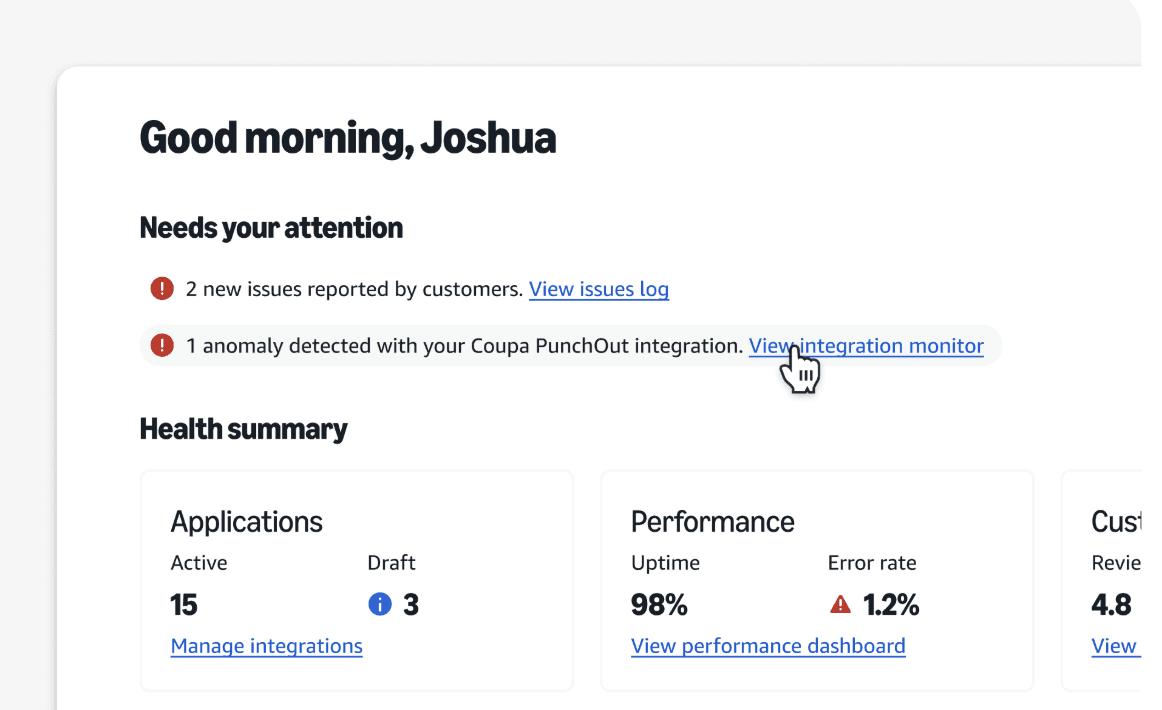Screen dimensions: 1162x710
Task: Click Manage integrations link
Action: [x=266, y=646]
